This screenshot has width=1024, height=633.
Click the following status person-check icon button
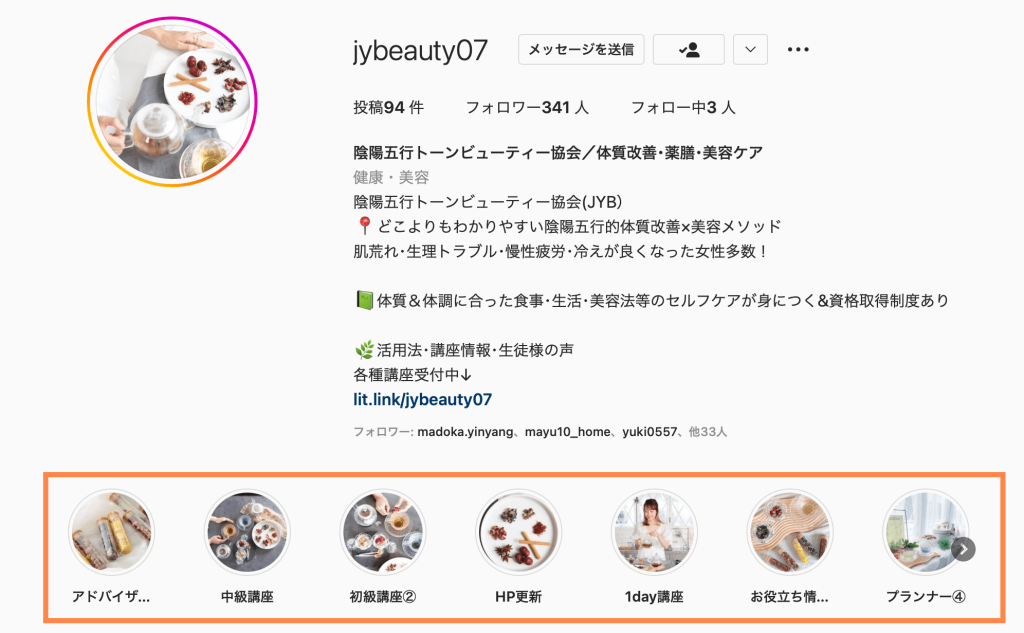[x=688, y=50]
